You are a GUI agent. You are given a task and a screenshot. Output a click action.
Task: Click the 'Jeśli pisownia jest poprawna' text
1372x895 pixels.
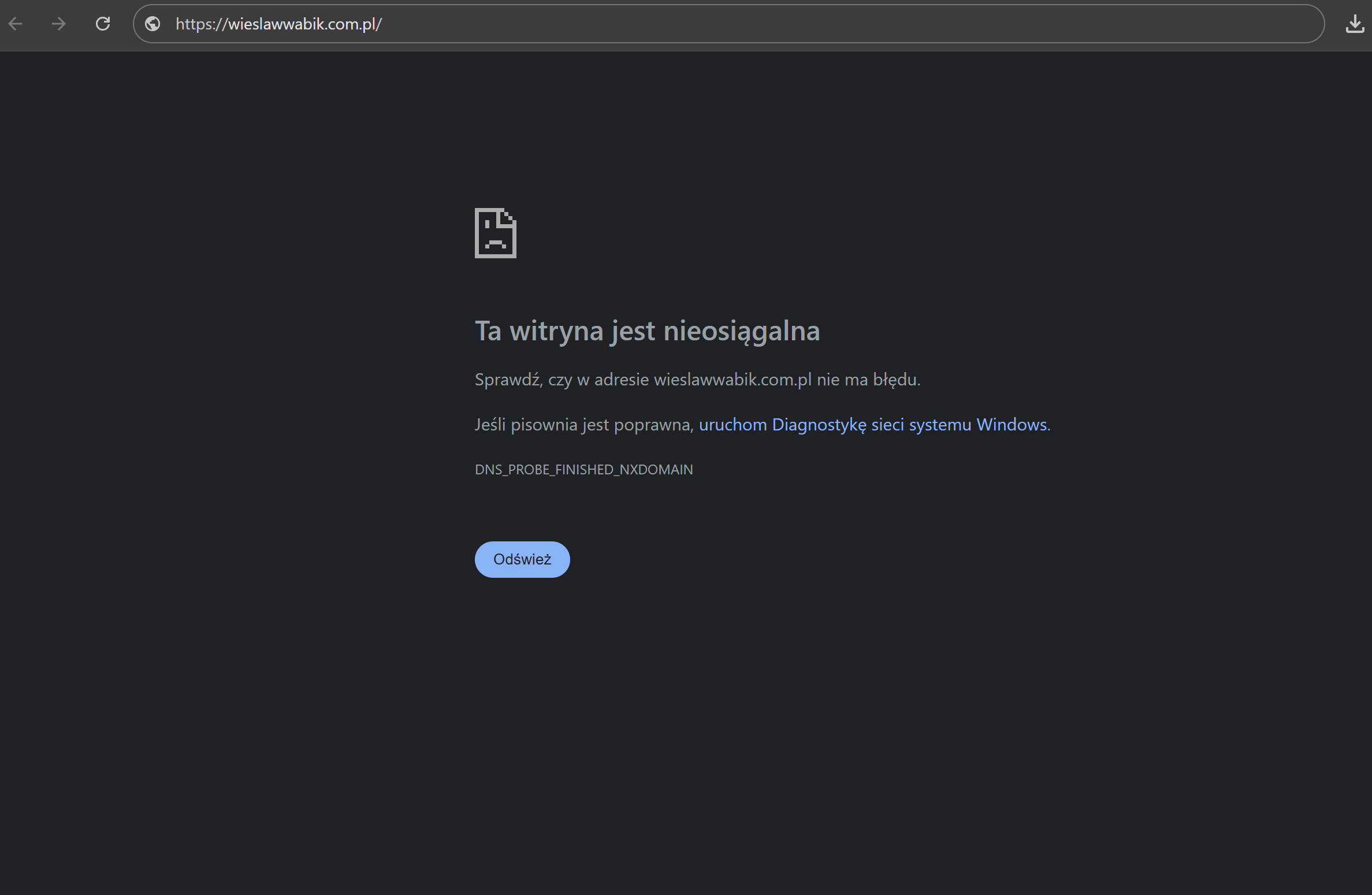(x=583, y=425)
